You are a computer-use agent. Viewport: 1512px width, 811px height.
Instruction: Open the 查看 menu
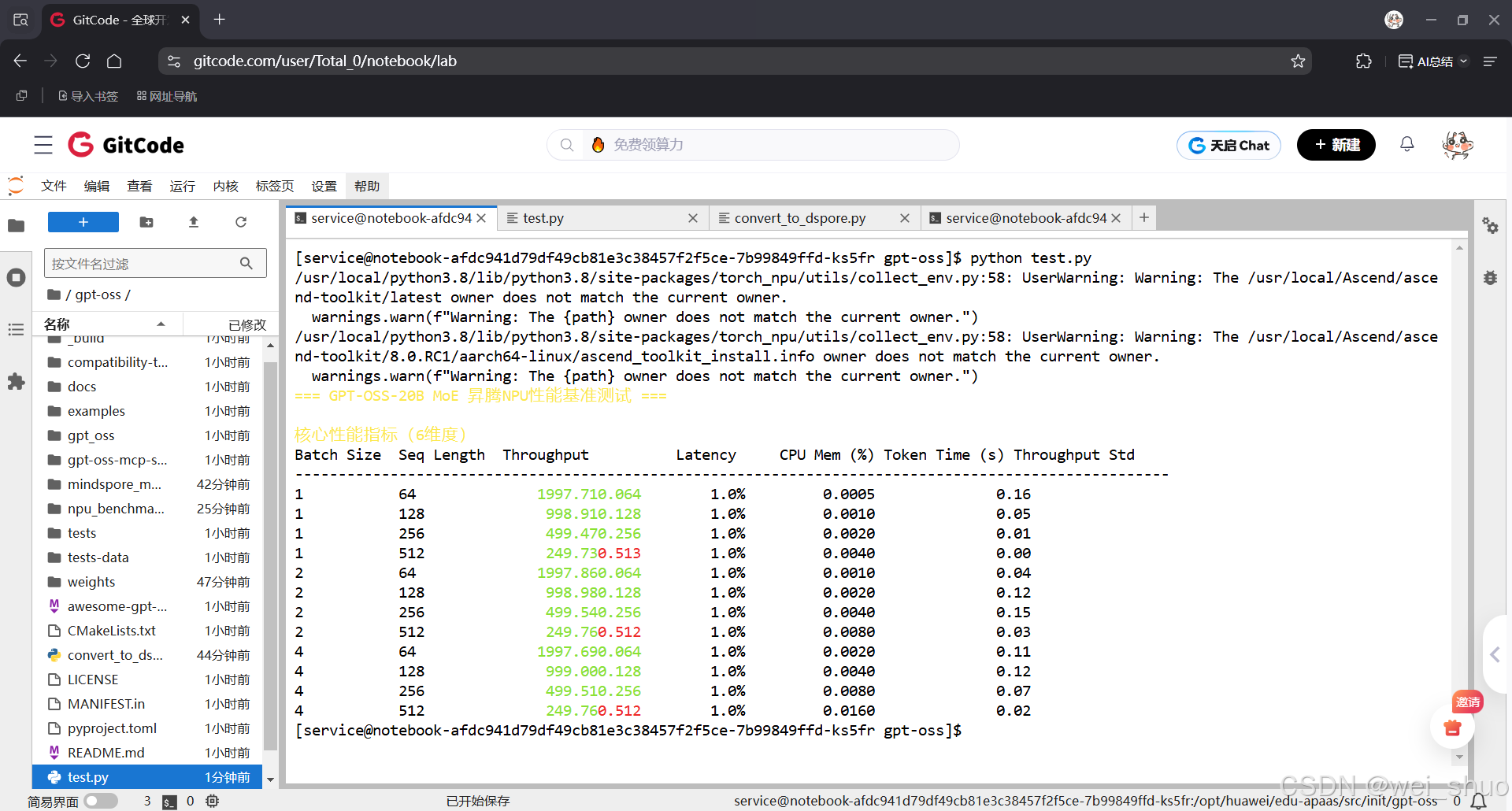click(x=139, y=186)
